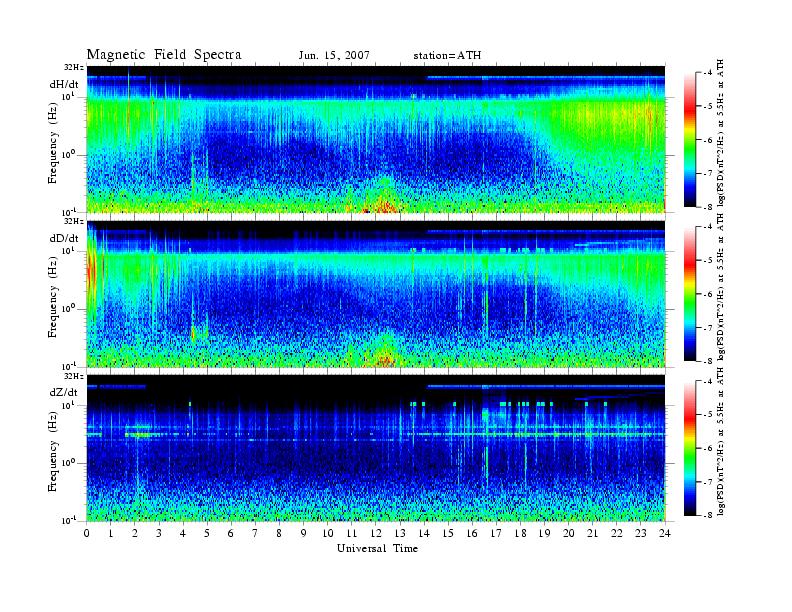This screenshot has height=612, width=792.
Task: Click hour 22 tick label on time axis
Action: (x=617, y=534)
